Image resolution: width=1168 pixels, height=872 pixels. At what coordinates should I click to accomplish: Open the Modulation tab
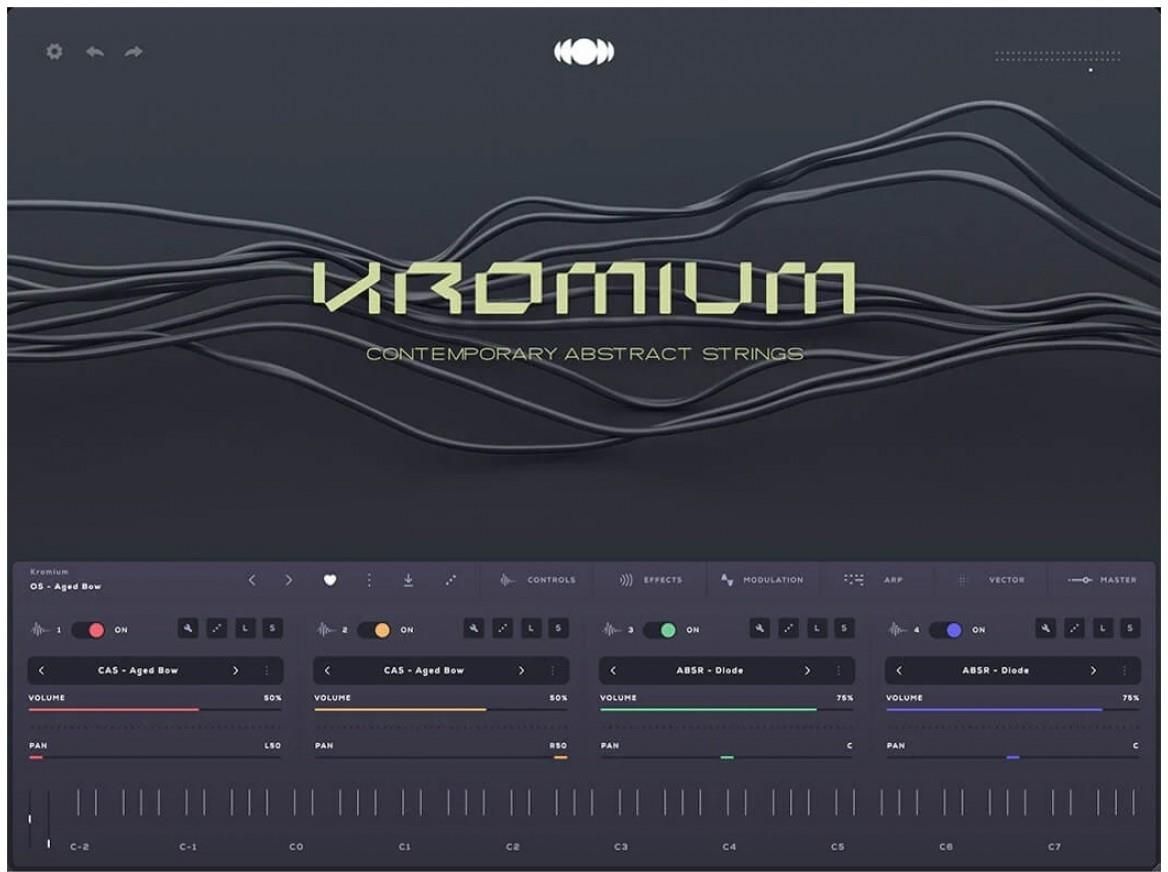point(762,580)
